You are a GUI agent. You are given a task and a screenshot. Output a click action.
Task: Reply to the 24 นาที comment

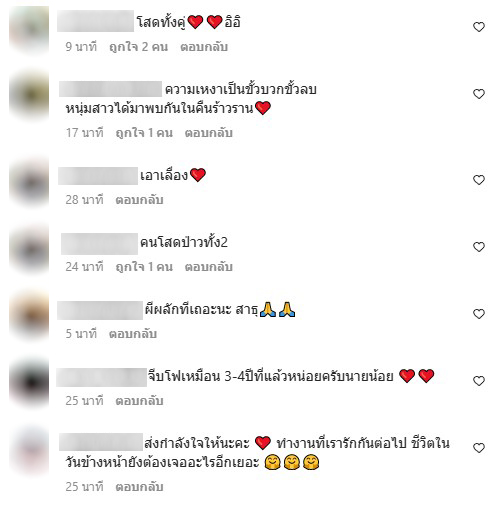coord(209,267)
